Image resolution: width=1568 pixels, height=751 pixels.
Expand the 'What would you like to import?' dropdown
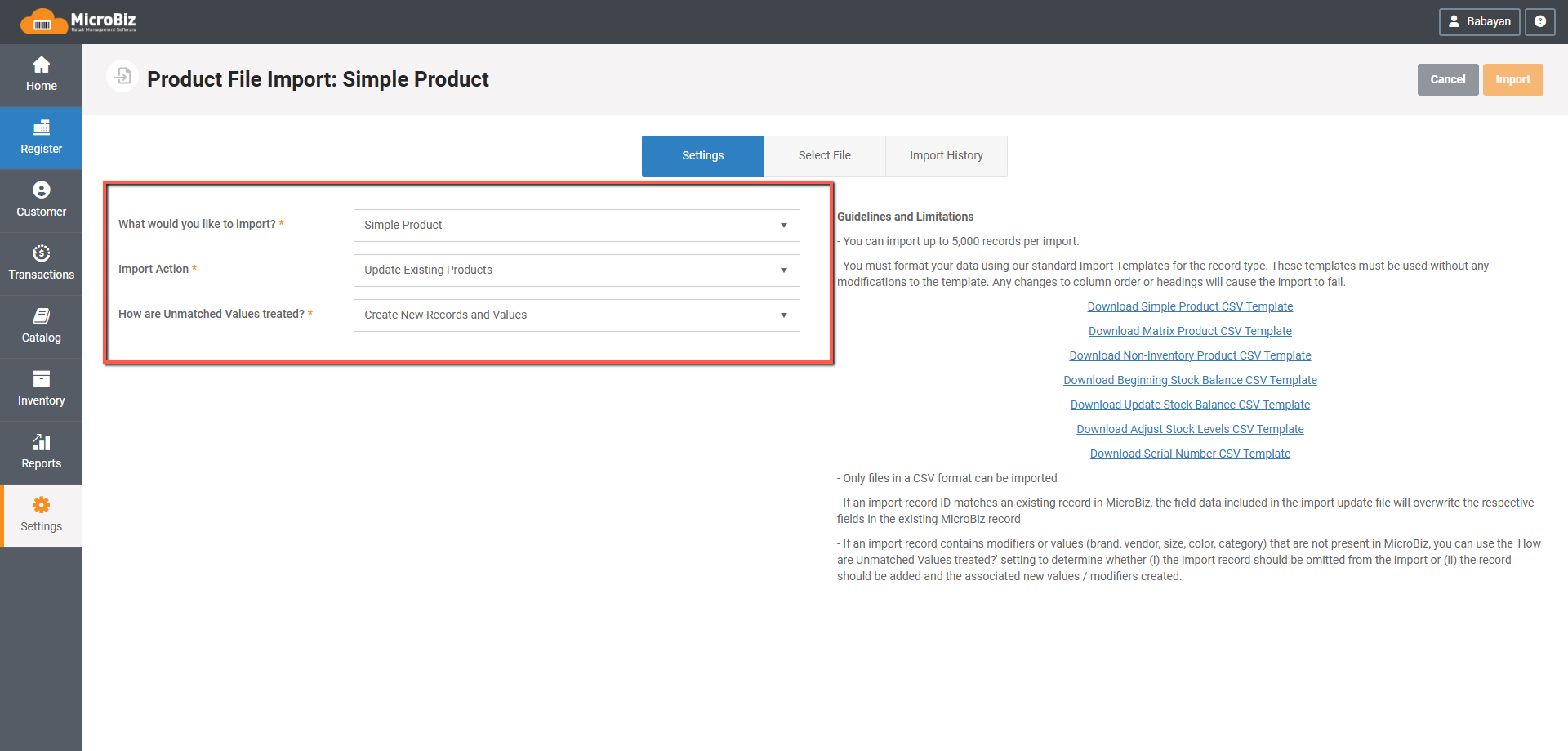577,226
